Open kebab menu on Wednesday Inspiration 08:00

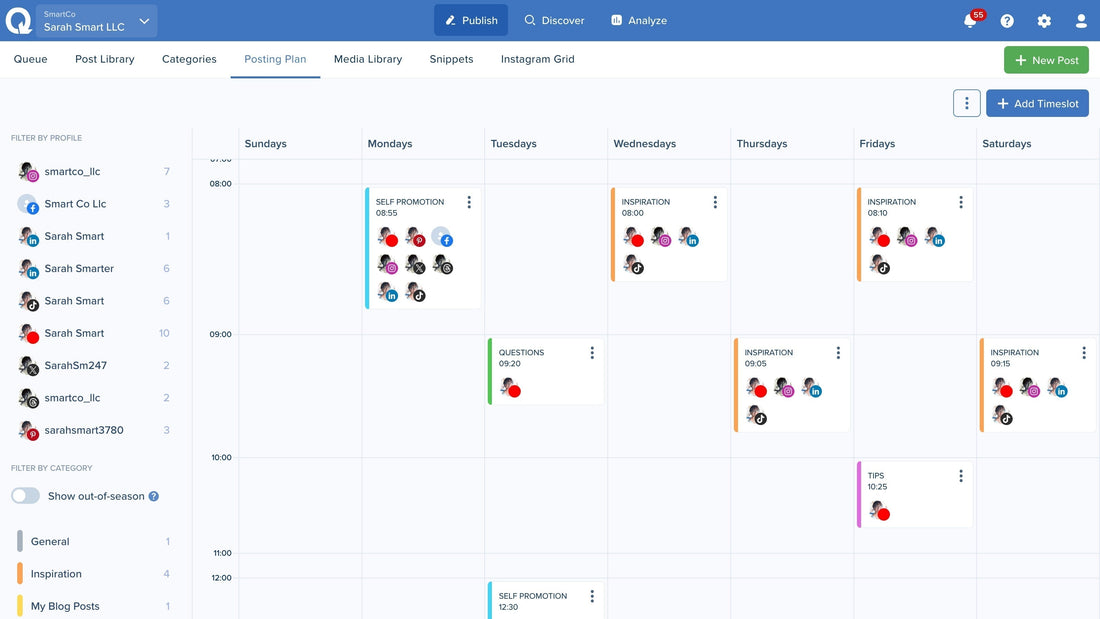tap(715, 202)
